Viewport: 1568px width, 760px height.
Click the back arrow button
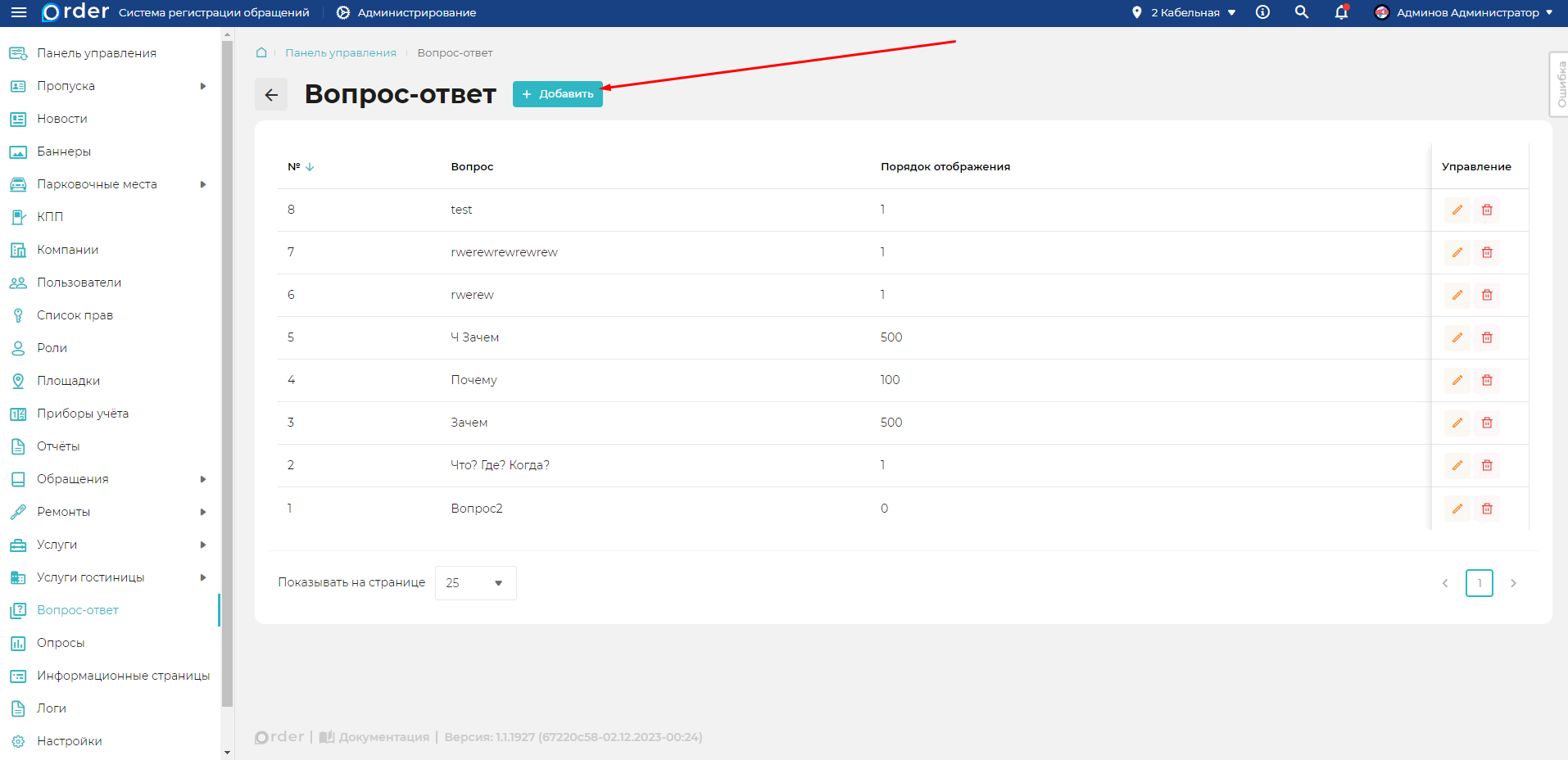(271, 94)
